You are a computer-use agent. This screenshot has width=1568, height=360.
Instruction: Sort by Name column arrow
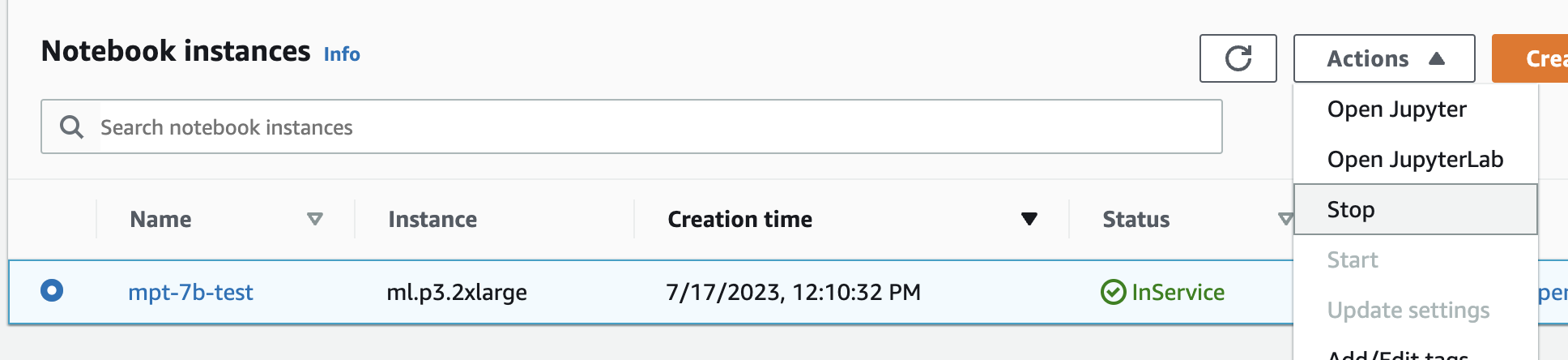[x=315, y=219]
